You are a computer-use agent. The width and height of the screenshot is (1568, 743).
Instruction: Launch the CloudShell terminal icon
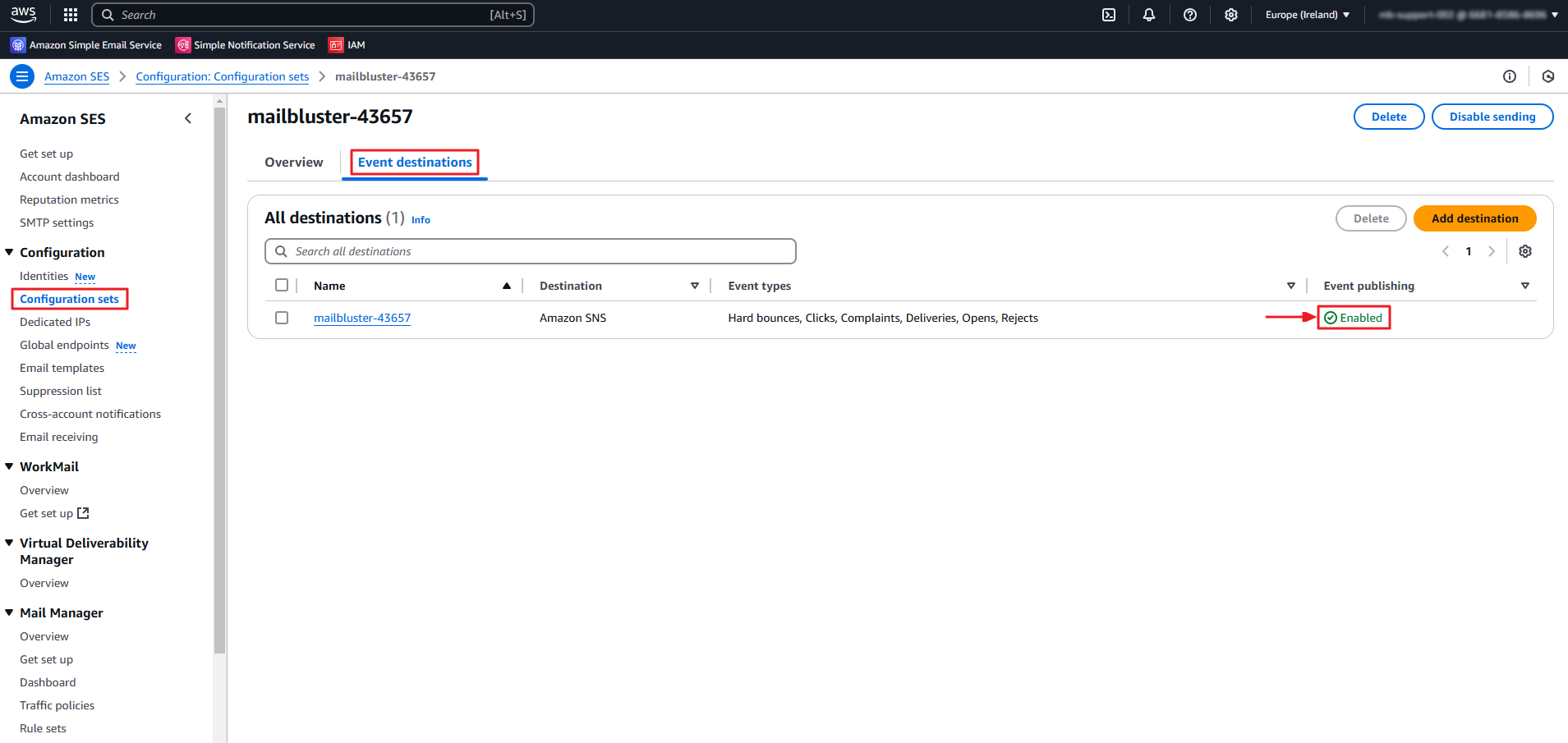coord(1109,15)
